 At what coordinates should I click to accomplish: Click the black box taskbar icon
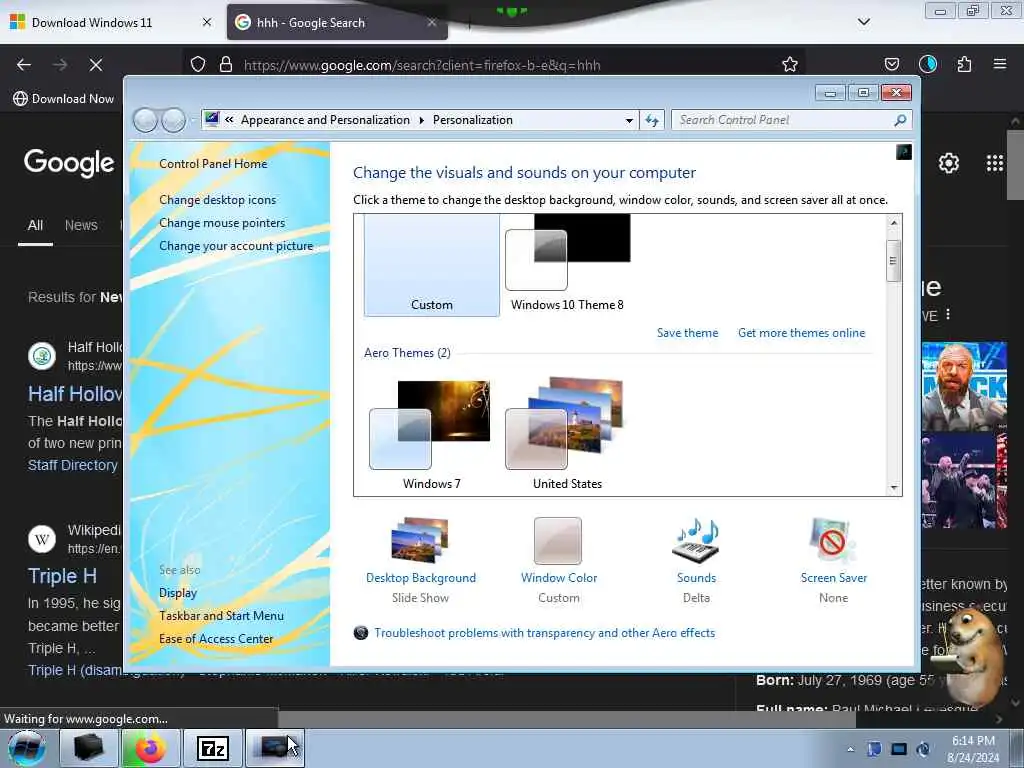click(x=88, y=748)
